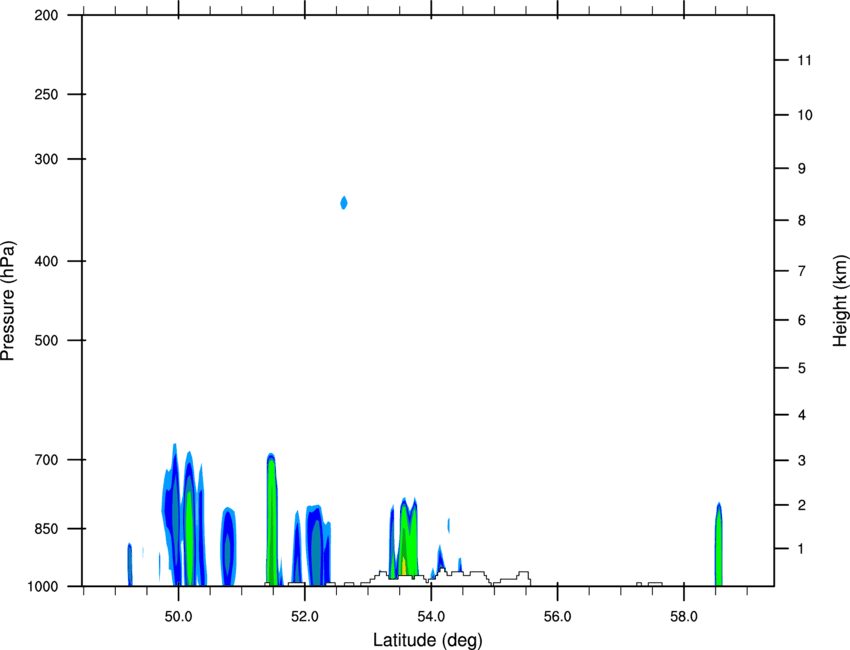This screenshot has height=650, width=850.
Task: Click the Latitude (deg) axis title
Action: (x=427, y=640)
